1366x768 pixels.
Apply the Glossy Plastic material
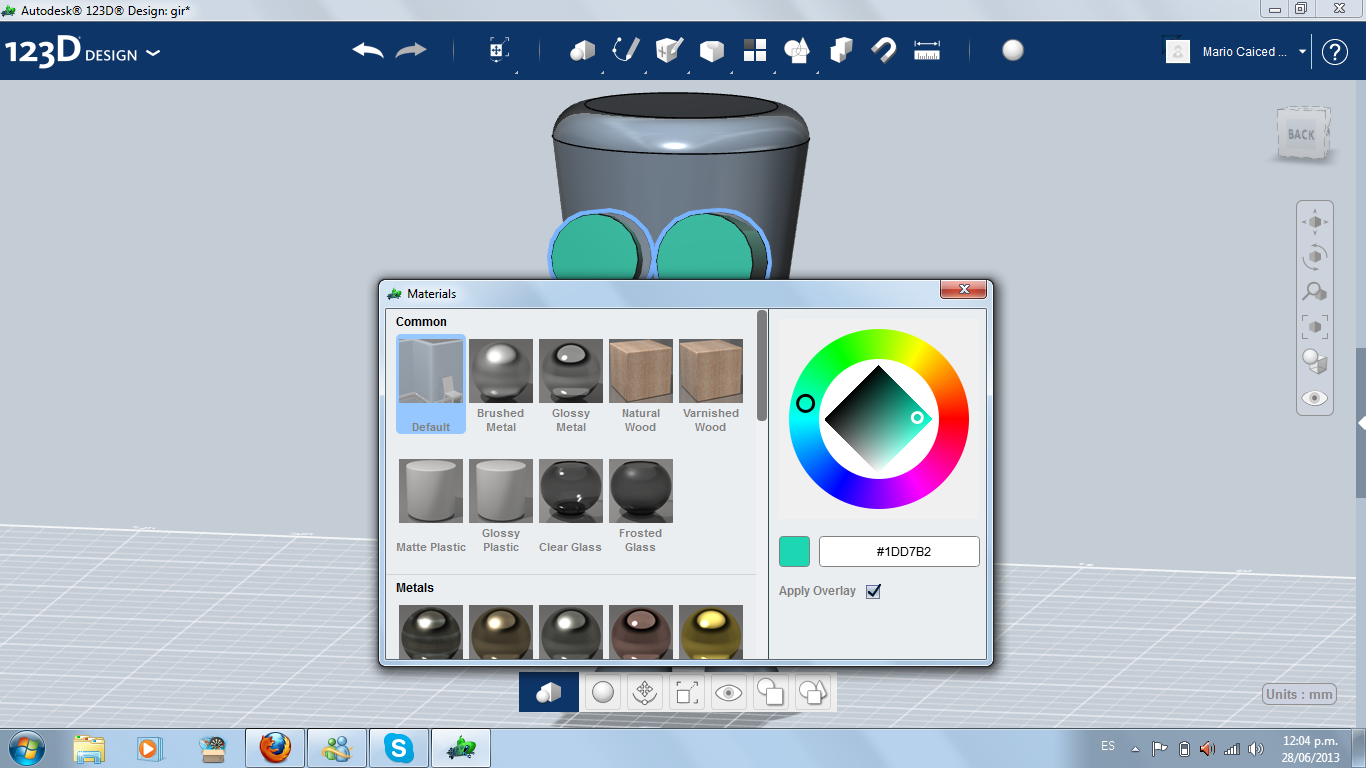501,505
